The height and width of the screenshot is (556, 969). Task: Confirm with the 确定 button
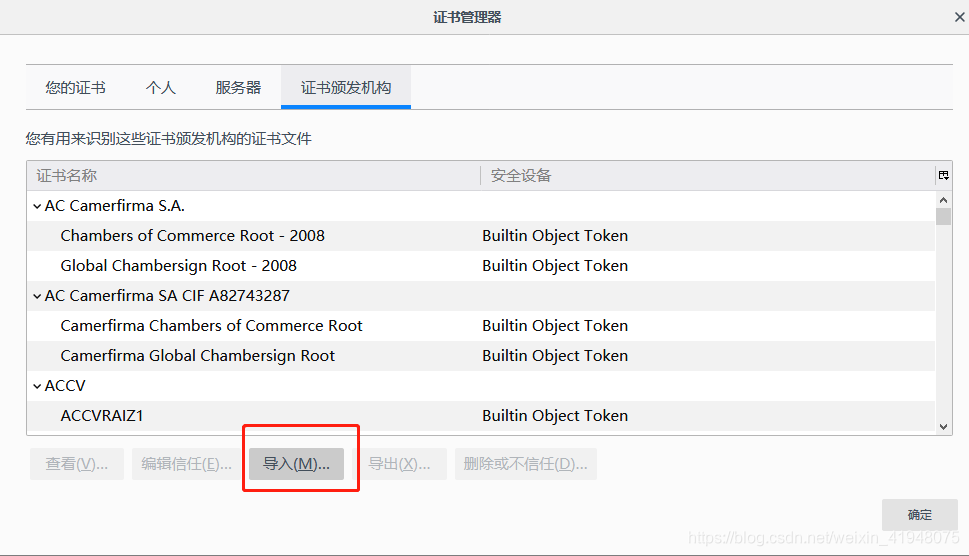920,515
